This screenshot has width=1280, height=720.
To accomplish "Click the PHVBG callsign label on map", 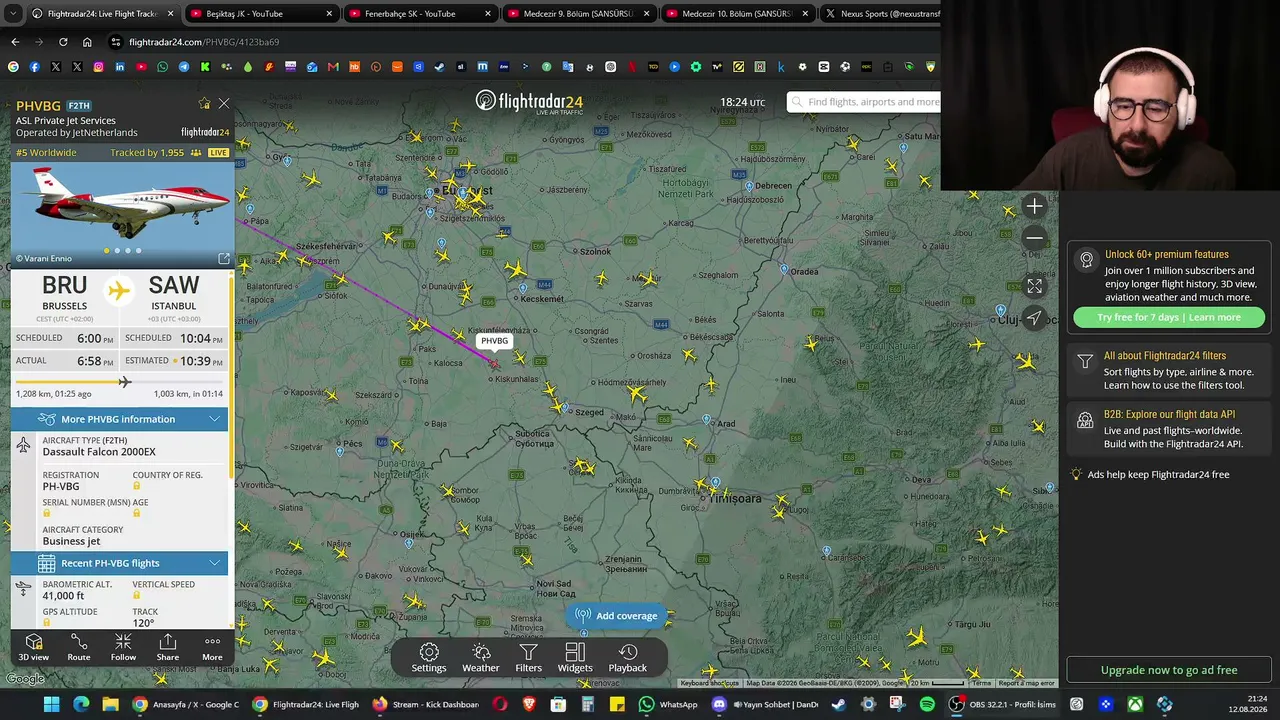I will pos(494,341).
